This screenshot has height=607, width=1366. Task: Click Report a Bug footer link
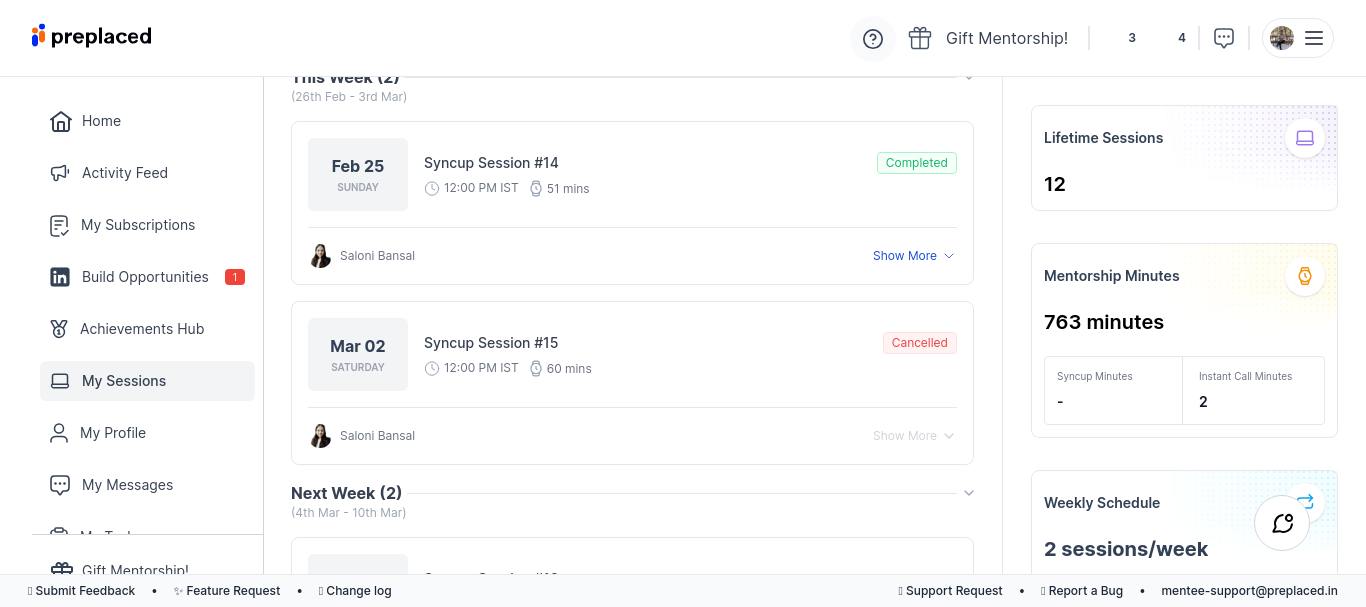tap(1085, 591)
